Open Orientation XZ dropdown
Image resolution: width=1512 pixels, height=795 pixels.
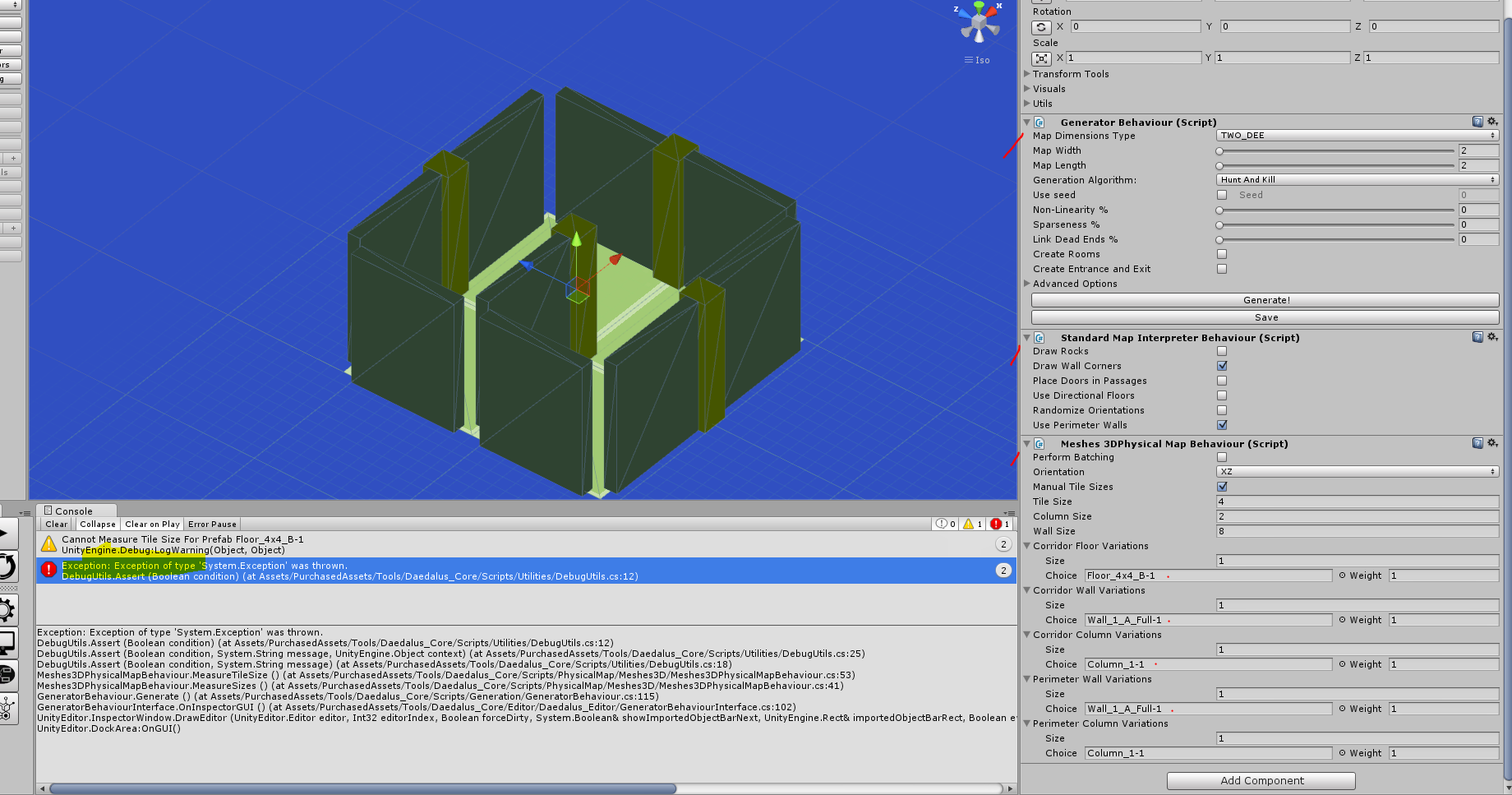(1358, 472)
